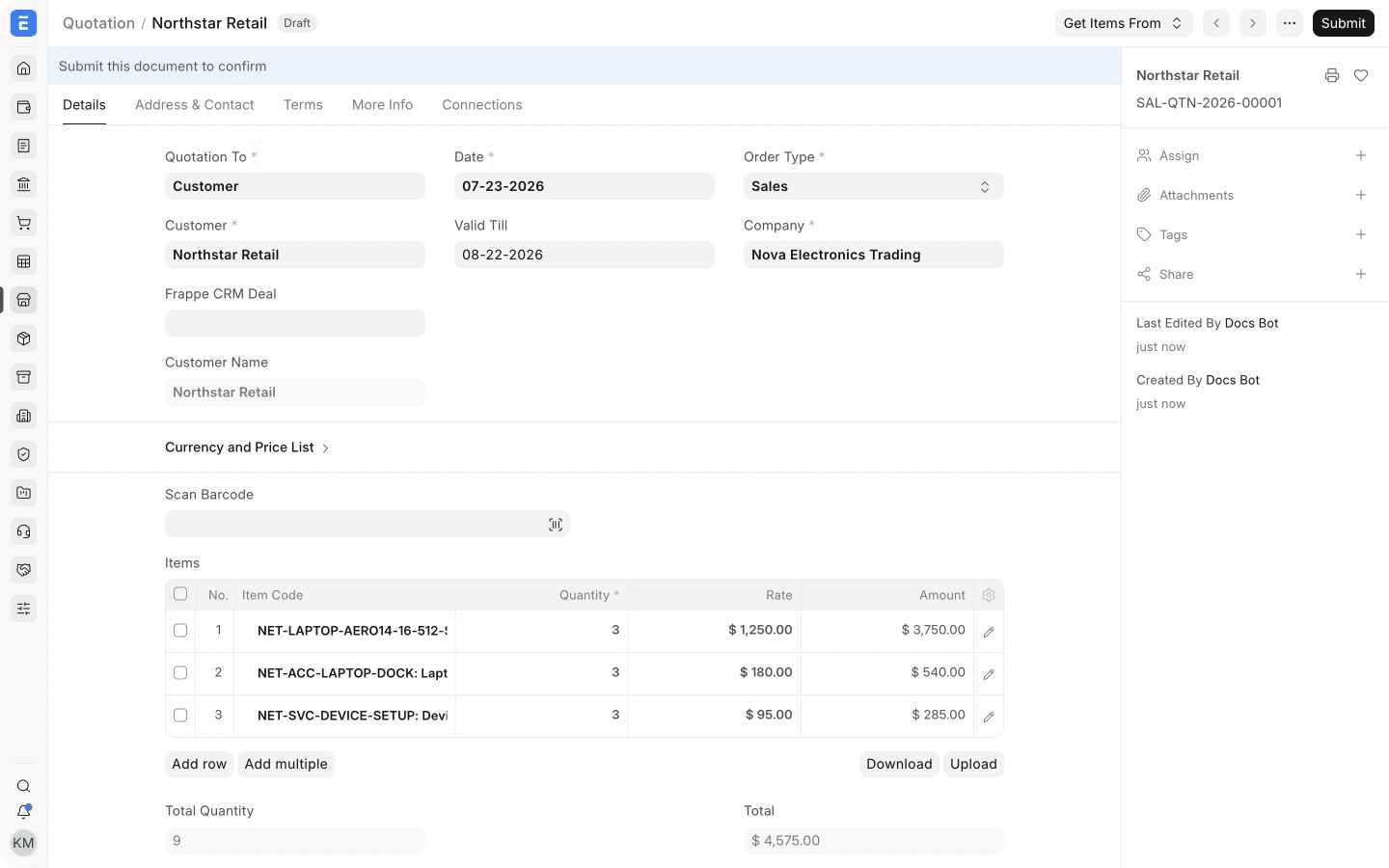This screenshot has width=1389, height=868.
Task: Open notifications bell icon
Action: (x=24, y=812)
